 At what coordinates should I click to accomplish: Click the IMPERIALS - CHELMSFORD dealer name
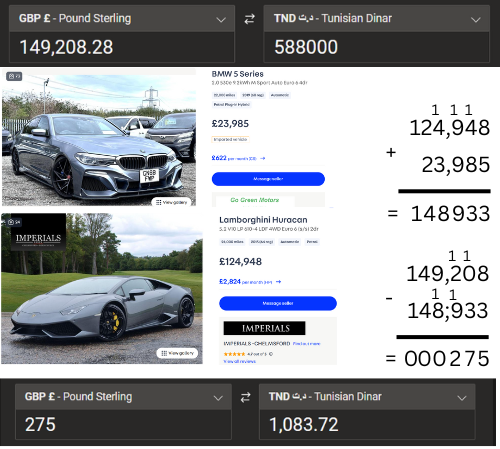click(257, 344)
